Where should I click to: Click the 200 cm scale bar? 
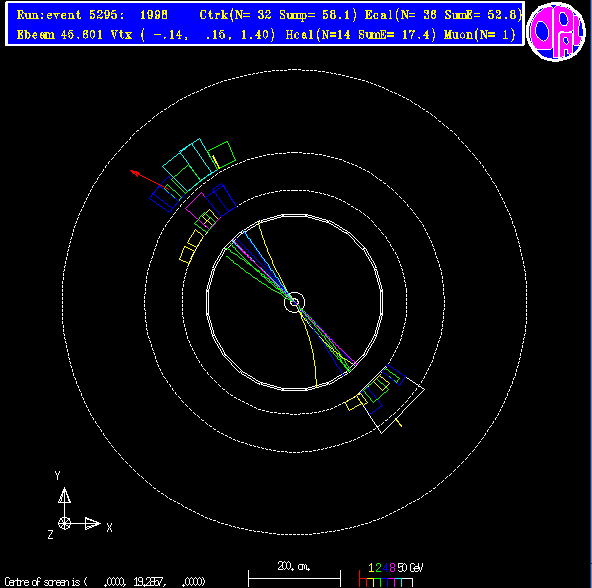(294, 578)
